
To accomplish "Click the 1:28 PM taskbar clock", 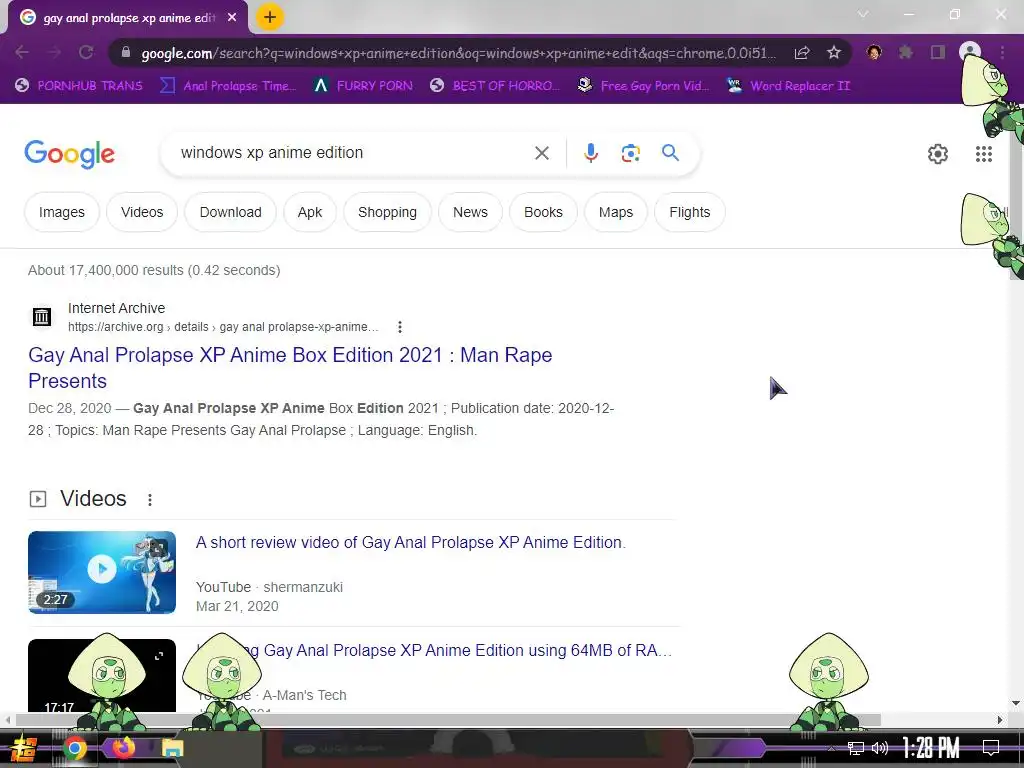I will [931, 748].
